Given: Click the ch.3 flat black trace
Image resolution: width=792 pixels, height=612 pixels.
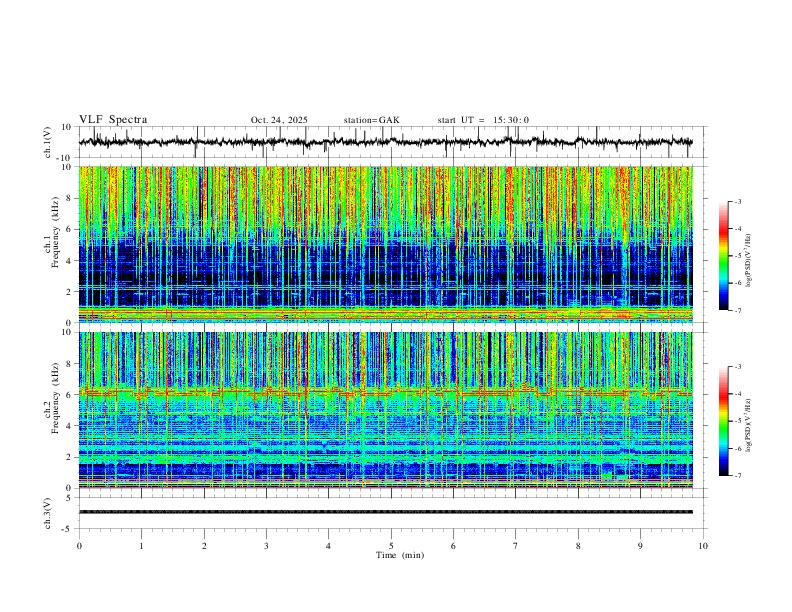Looking at the screenshot, I should tap(386, 512).
